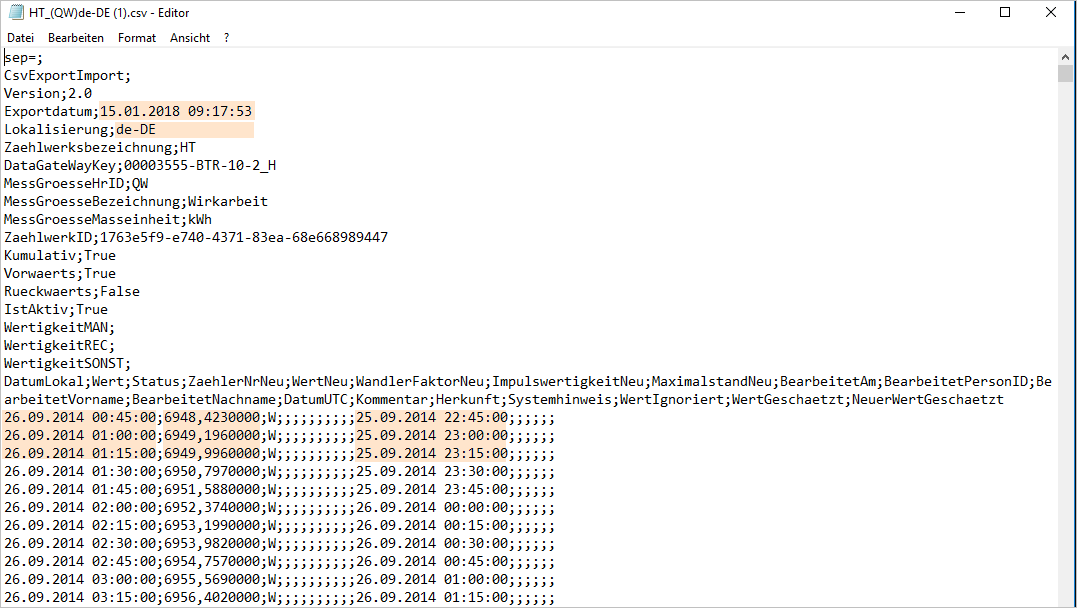Click ZaehlwerkID value '1763e5f9-e740-4371-83ea-68e668989447'
1077x608 pixels.
click(244, 237)
